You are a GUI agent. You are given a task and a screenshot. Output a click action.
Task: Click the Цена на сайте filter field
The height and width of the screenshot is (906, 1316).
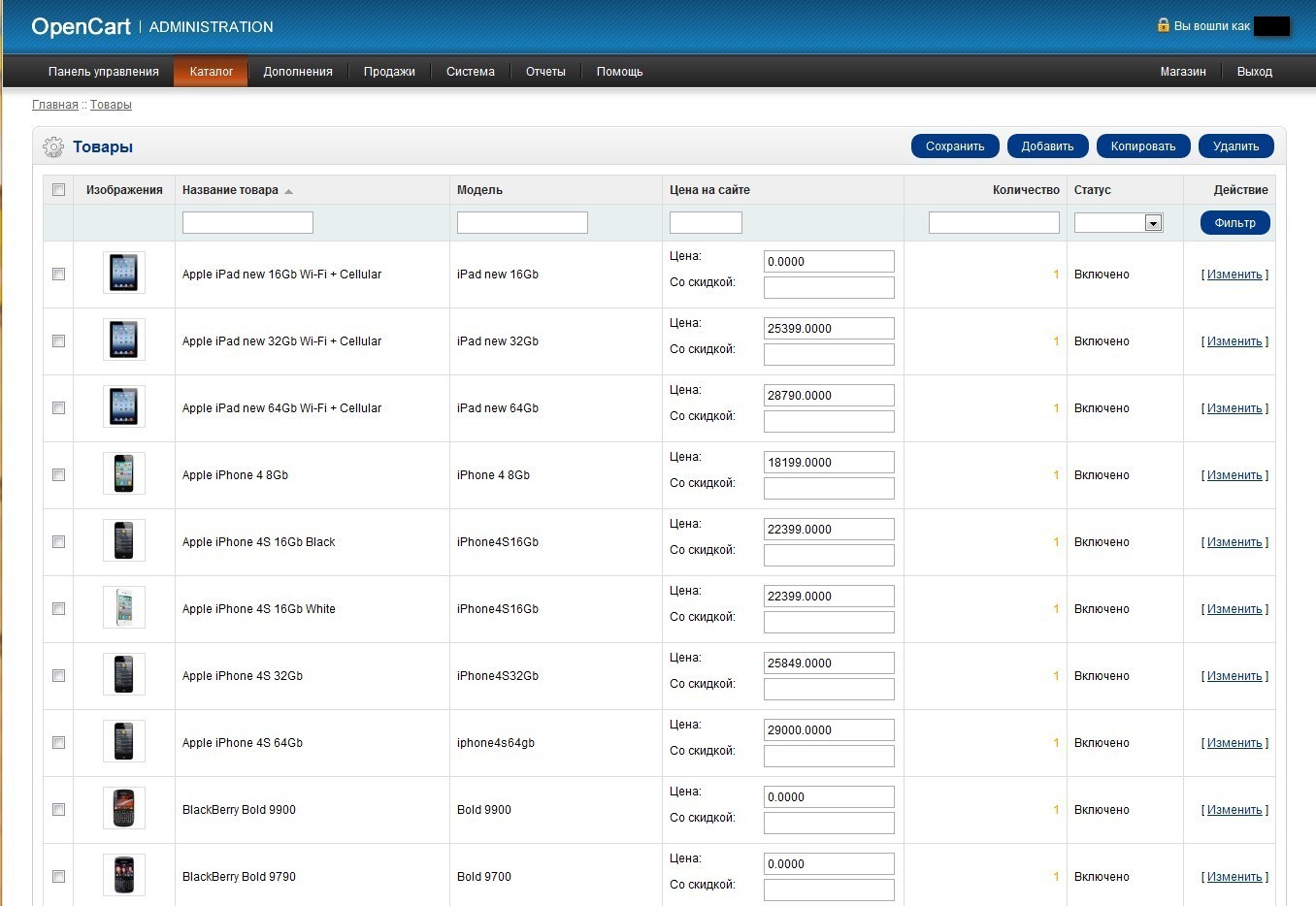pyautogui.click(x=706, y=223)
